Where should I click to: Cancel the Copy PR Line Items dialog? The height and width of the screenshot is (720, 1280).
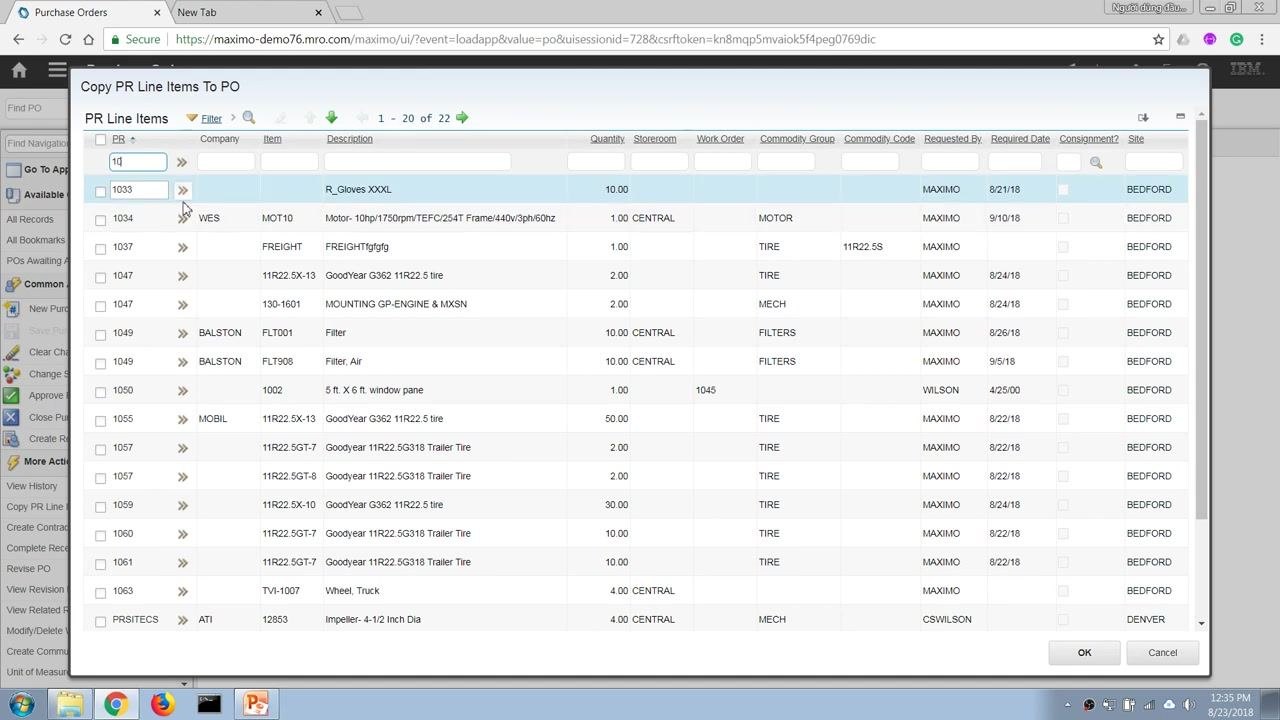coord(1162,653)
